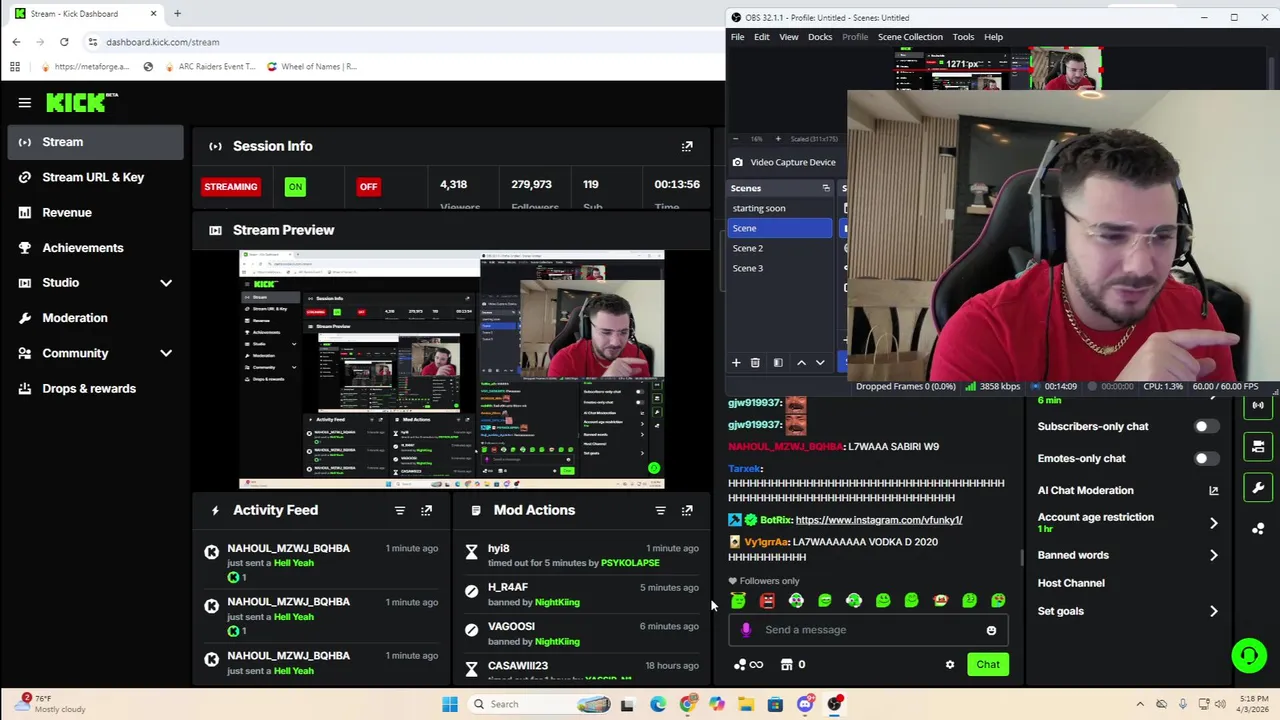1280x720 pixels.
Task: Open the green support headset button
Action: pyautogui.click(x=1248, y=656)
